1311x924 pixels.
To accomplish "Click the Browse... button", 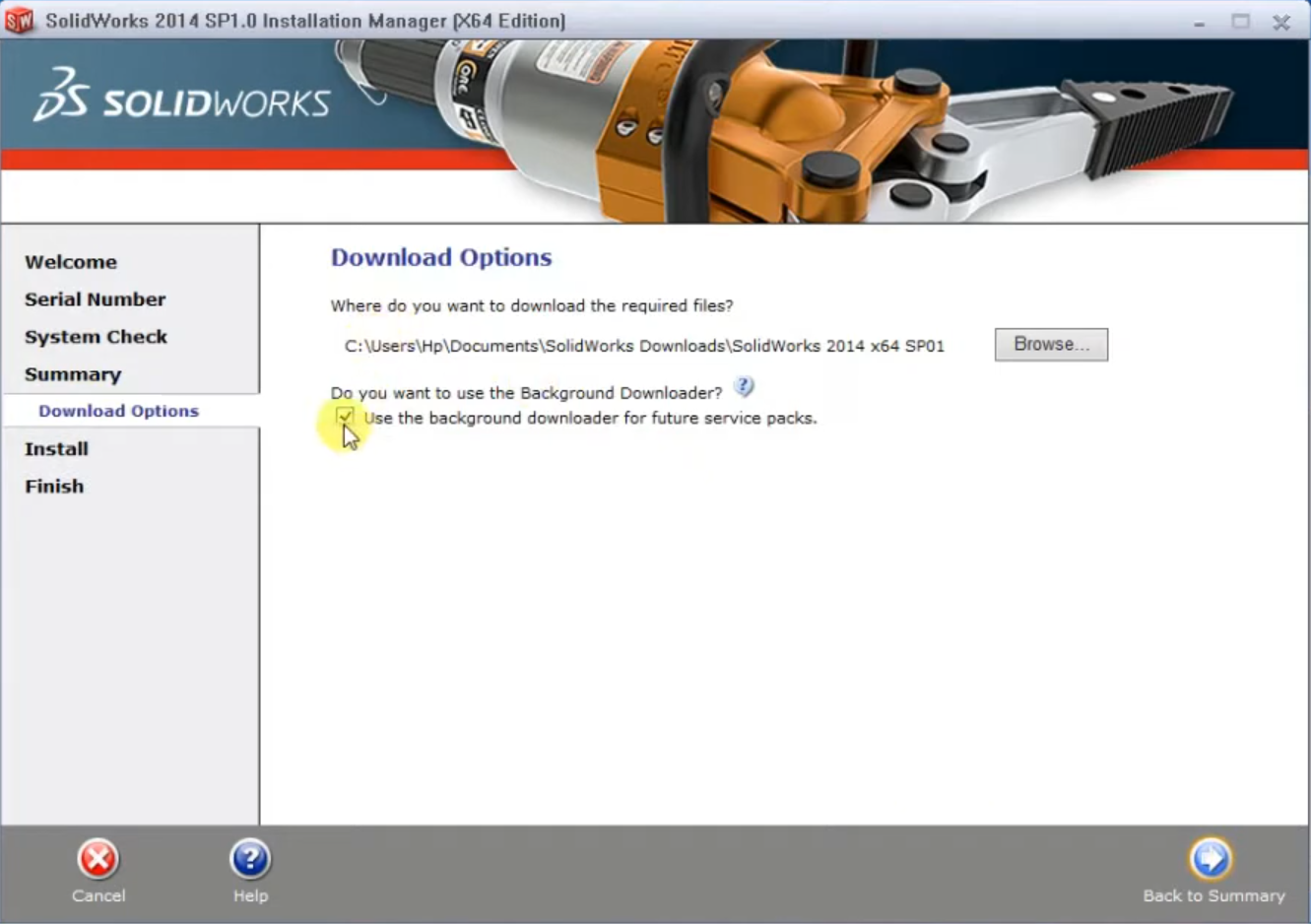I will pyautogui.click(x=1051, y=345).
